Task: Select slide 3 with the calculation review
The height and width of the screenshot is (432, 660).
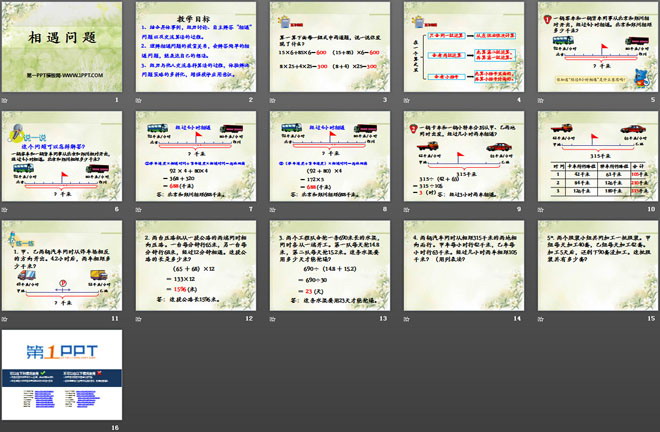Action: coord(329,46)
